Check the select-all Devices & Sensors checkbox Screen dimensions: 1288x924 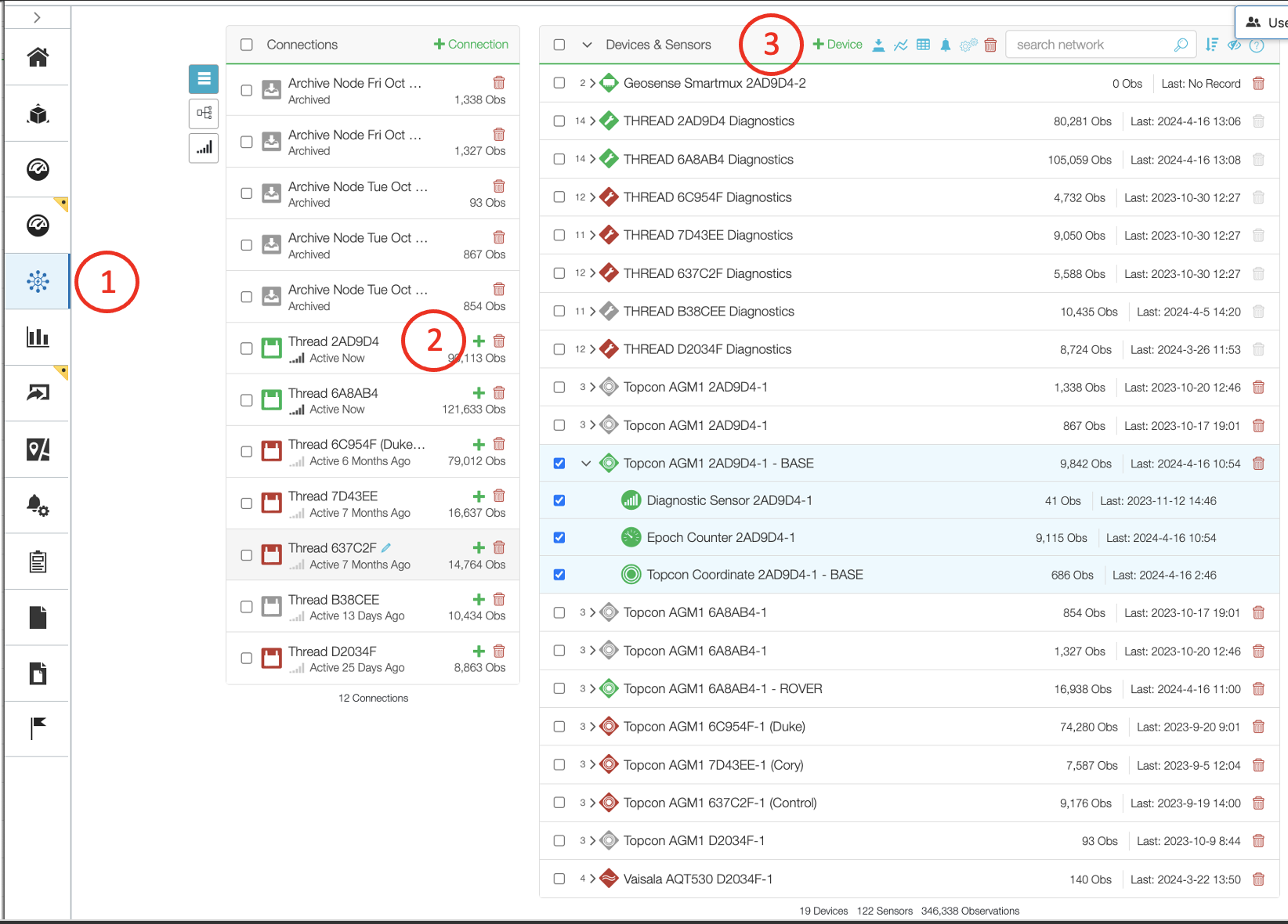pos(559,45)
